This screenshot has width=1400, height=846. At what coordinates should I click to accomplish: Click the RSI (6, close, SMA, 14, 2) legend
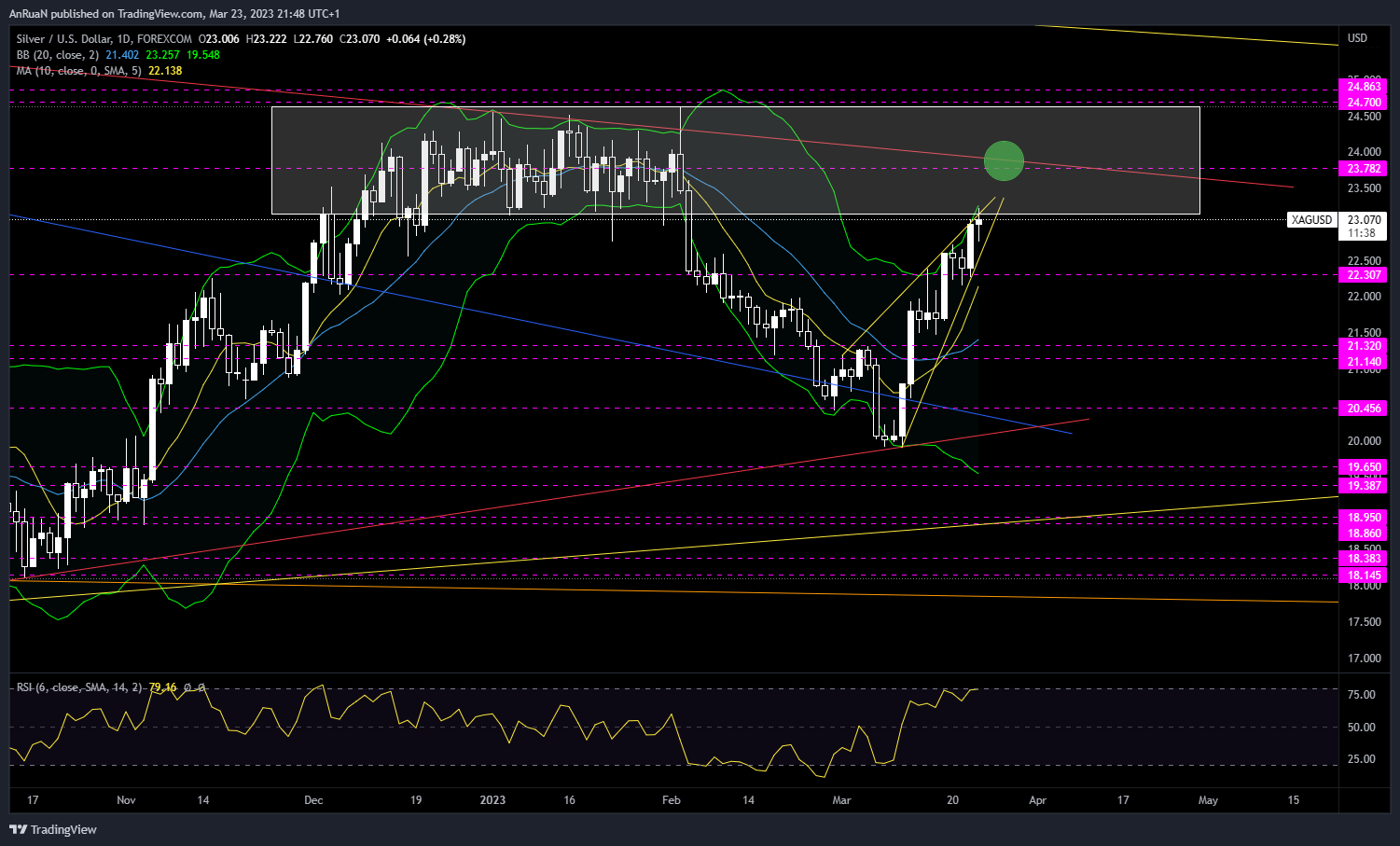click(79, 687)
